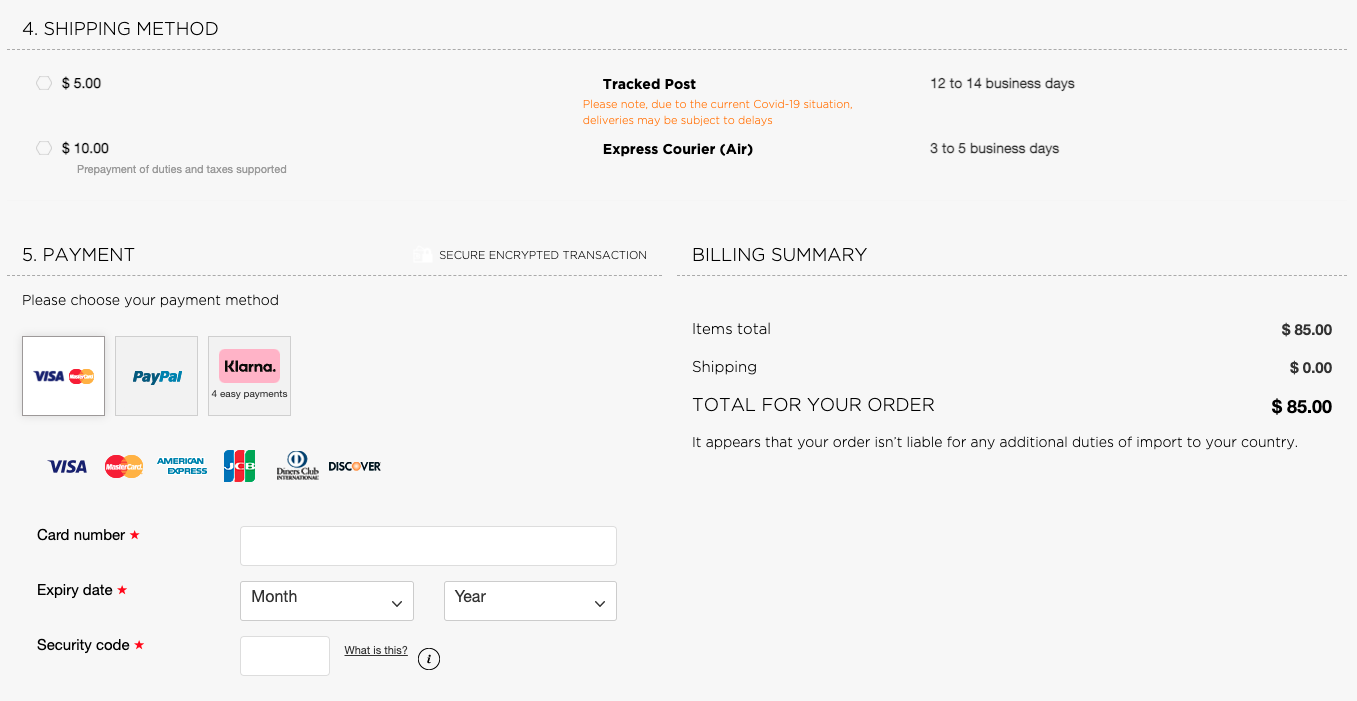Select the $10.00 Express Courier shipping option
The height and width of the screenshot is (701, 1357).
[44, 148]
